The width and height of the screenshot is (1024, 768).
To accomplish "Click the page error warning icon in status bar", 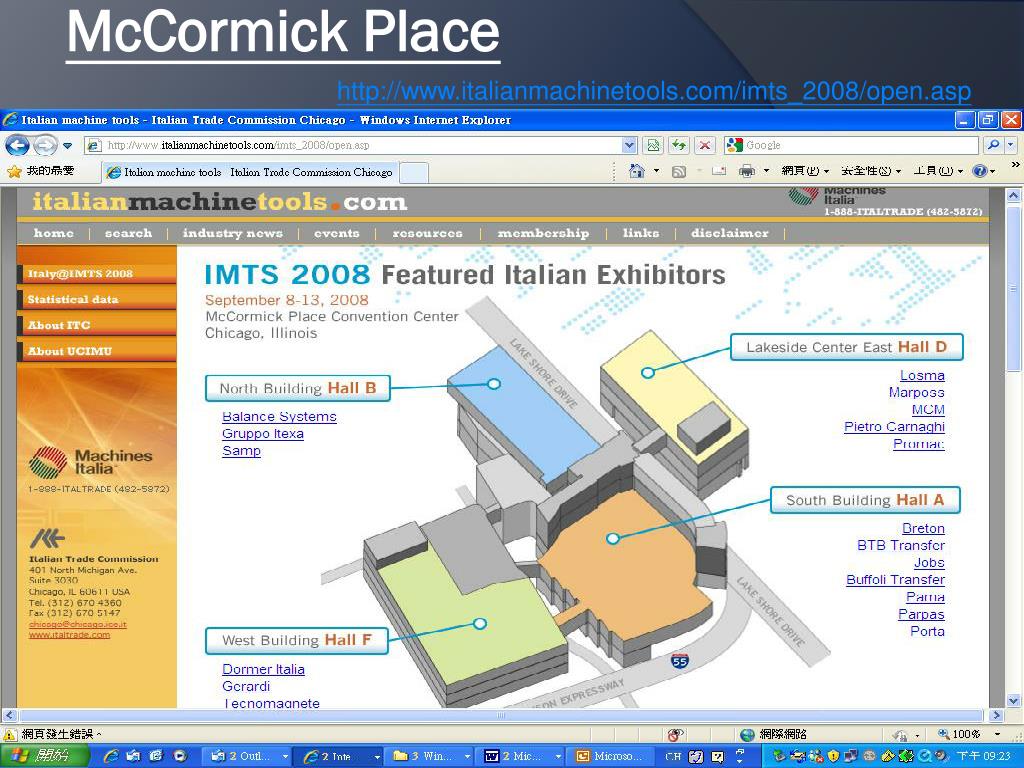I will (10, 735).
